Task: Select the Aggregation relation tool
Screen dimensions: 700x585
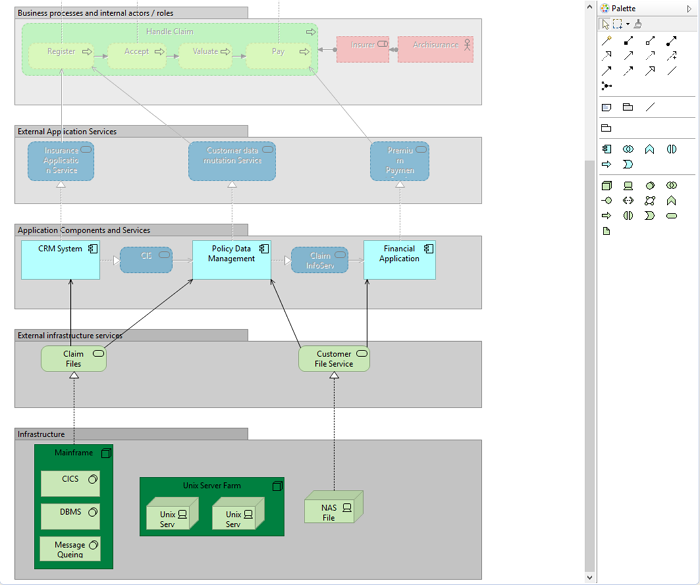Action: [x=650, y=41]
